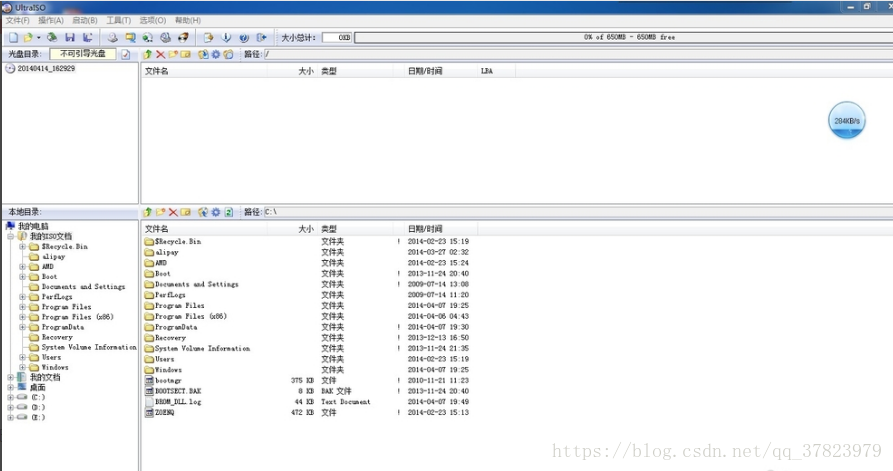Click the image pane New folder icon
Viewport: 893px width, 471px height.
pyautogui.click(x=173, y=54)
